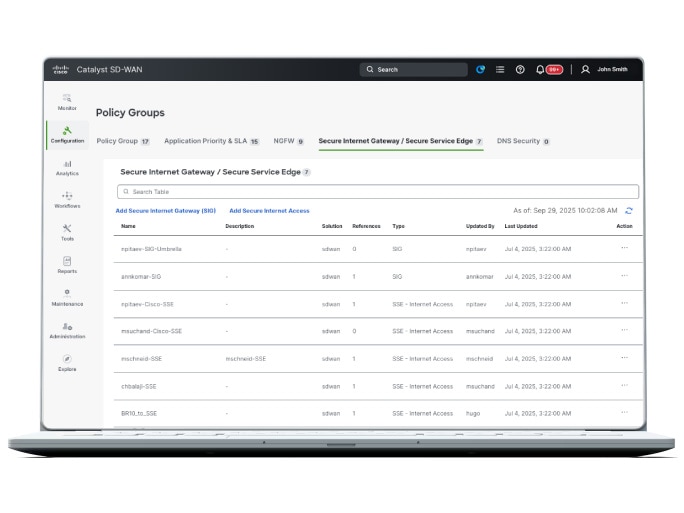Open the Monitor section in sidebar
This screenshot has height=513, width=684.
pos(67,101)
